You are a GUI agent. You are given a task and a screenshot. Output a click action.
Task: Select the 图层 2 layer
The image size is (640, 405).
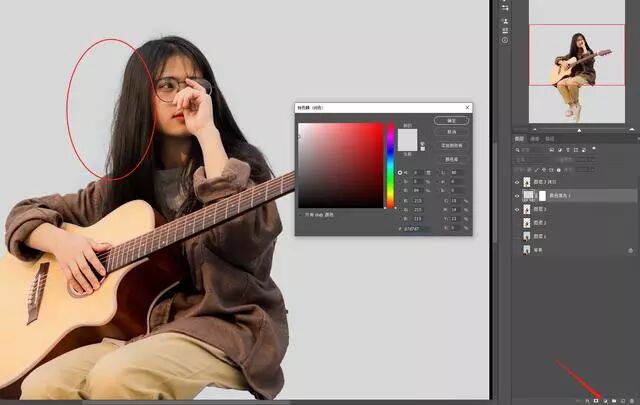coord(576,223)
